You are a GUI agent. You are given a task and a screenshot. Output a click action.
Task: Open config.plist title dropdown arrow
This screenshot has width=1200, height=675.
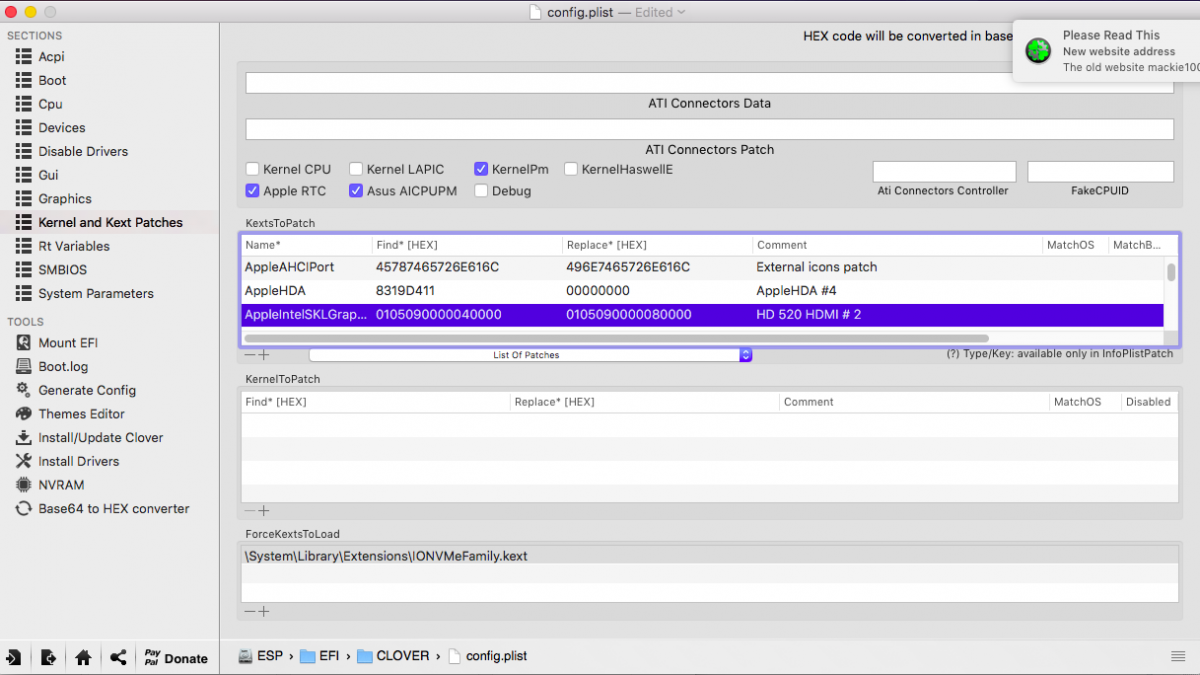coord(681,13)
